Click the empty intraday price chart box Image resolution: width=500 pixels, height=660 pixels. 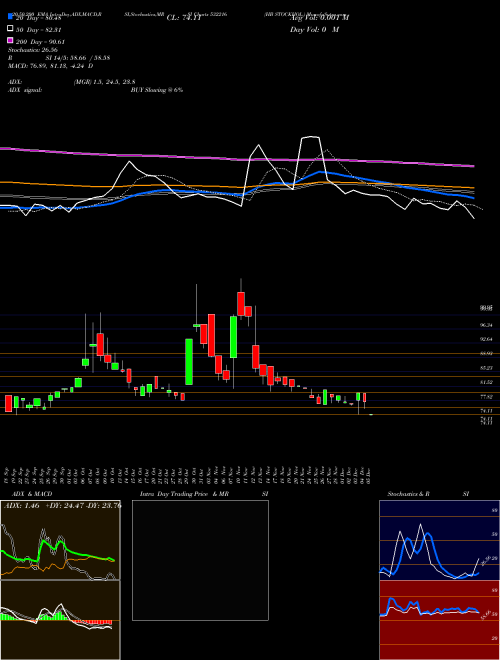pos(200,560)
